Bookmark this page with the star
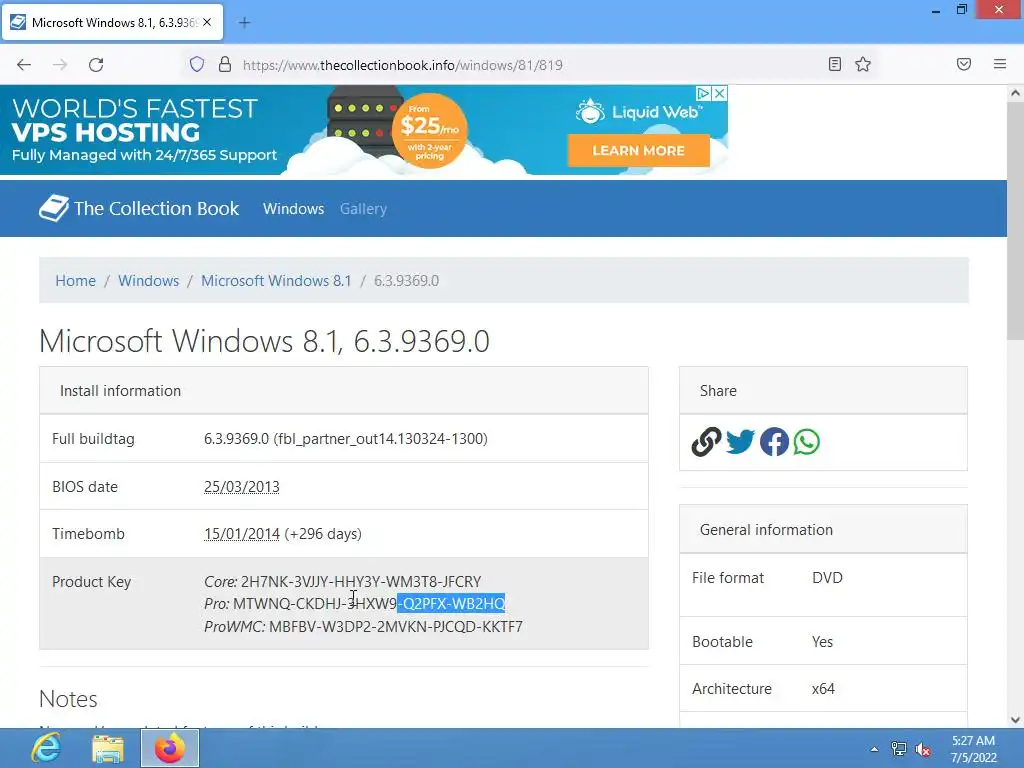1024x768 pixels. click(x=863, y=64)
